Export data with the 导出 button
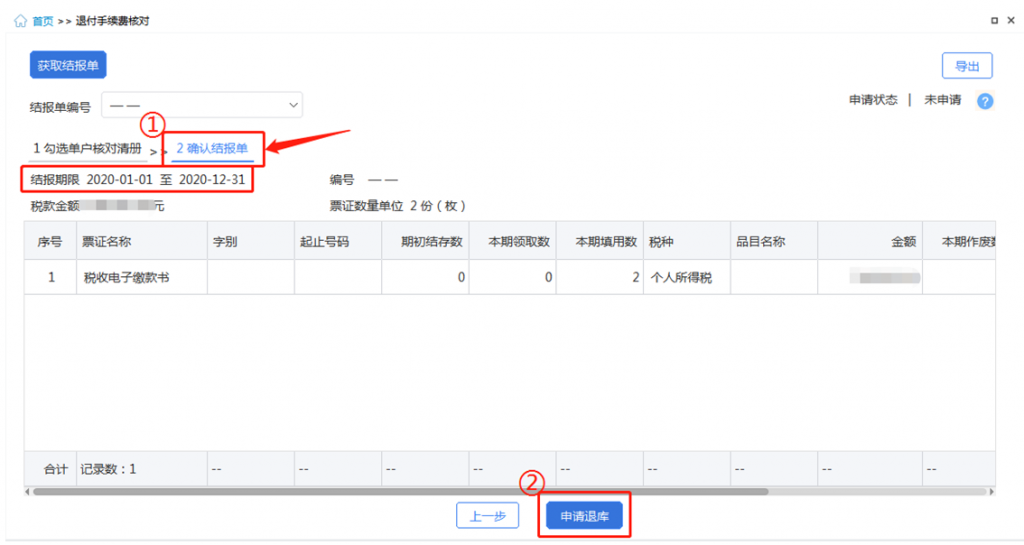Image resolution: width=1024 pixels, height=545 pixels. click(x=967, y=66)
